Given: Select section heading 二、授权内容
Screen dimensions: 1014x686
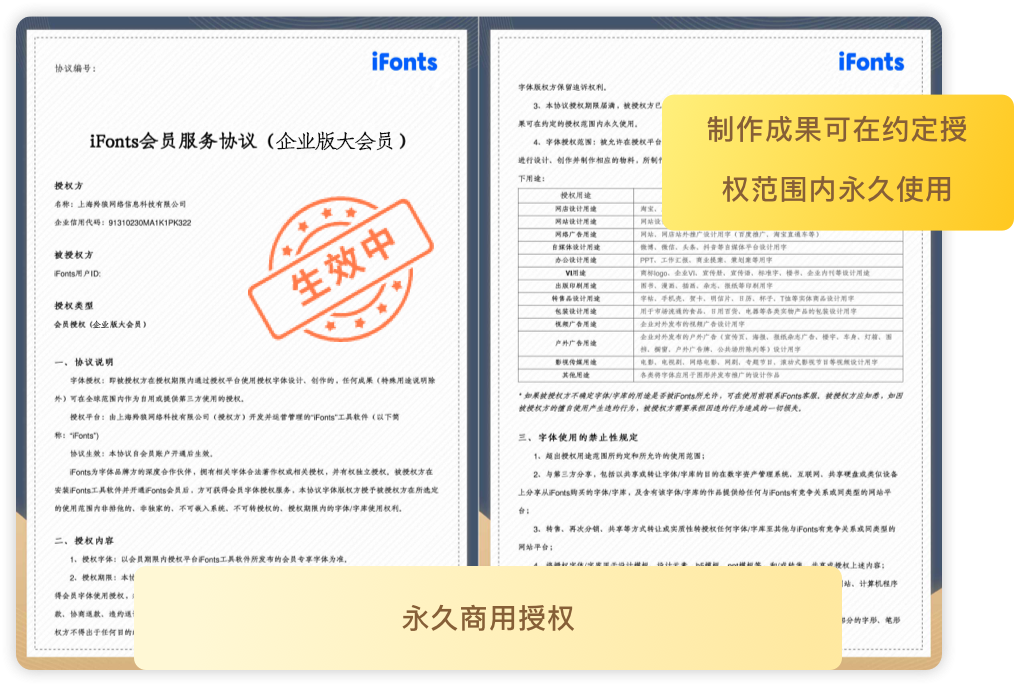Looking at the screenshot, I should coord(84,541).
